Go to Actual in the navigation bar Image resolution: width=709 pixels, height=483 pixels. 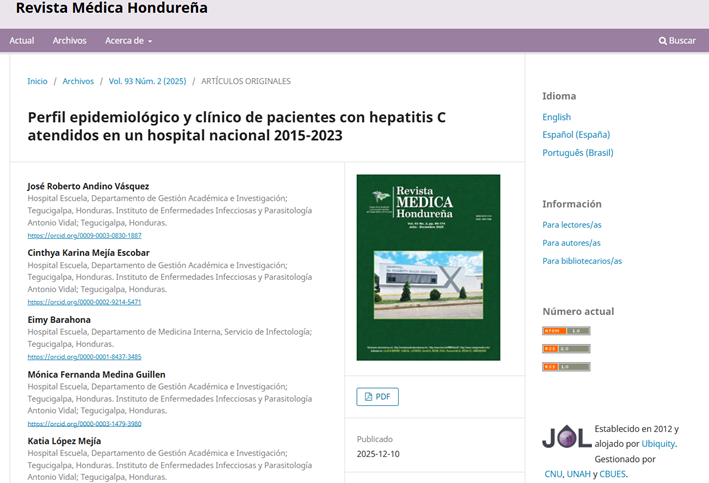[22, 41]
